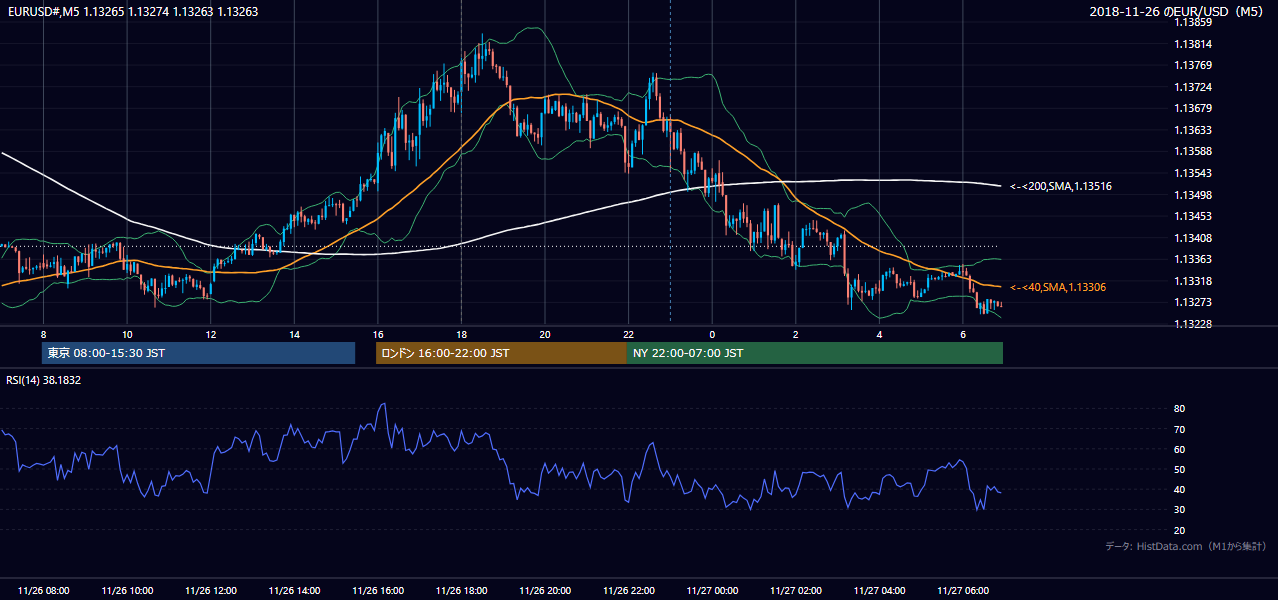This screenshot has height=600, width=1278.
Task: Click price level 1.13228 on the axis
Action: 1194,324
